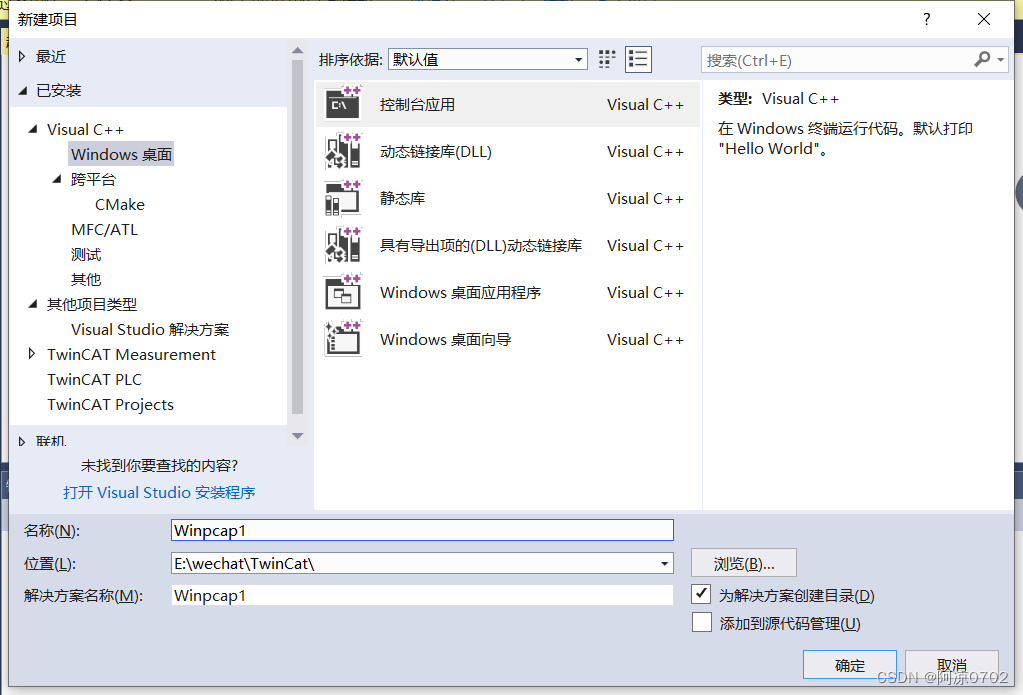The height and width of the screenshot is (695, 1023).
Task: Open the 排序依据 默认值 dropdown
Action: (x=487, y=59)
